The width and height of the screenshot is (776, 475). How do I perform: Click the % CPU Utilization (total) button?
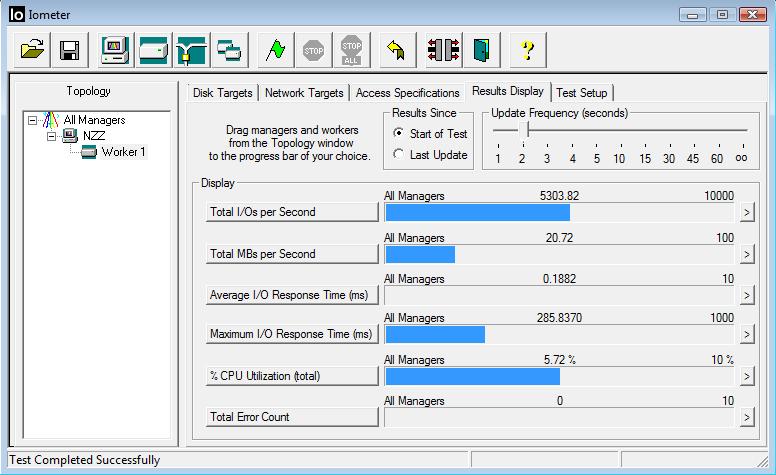click(292, 377)
